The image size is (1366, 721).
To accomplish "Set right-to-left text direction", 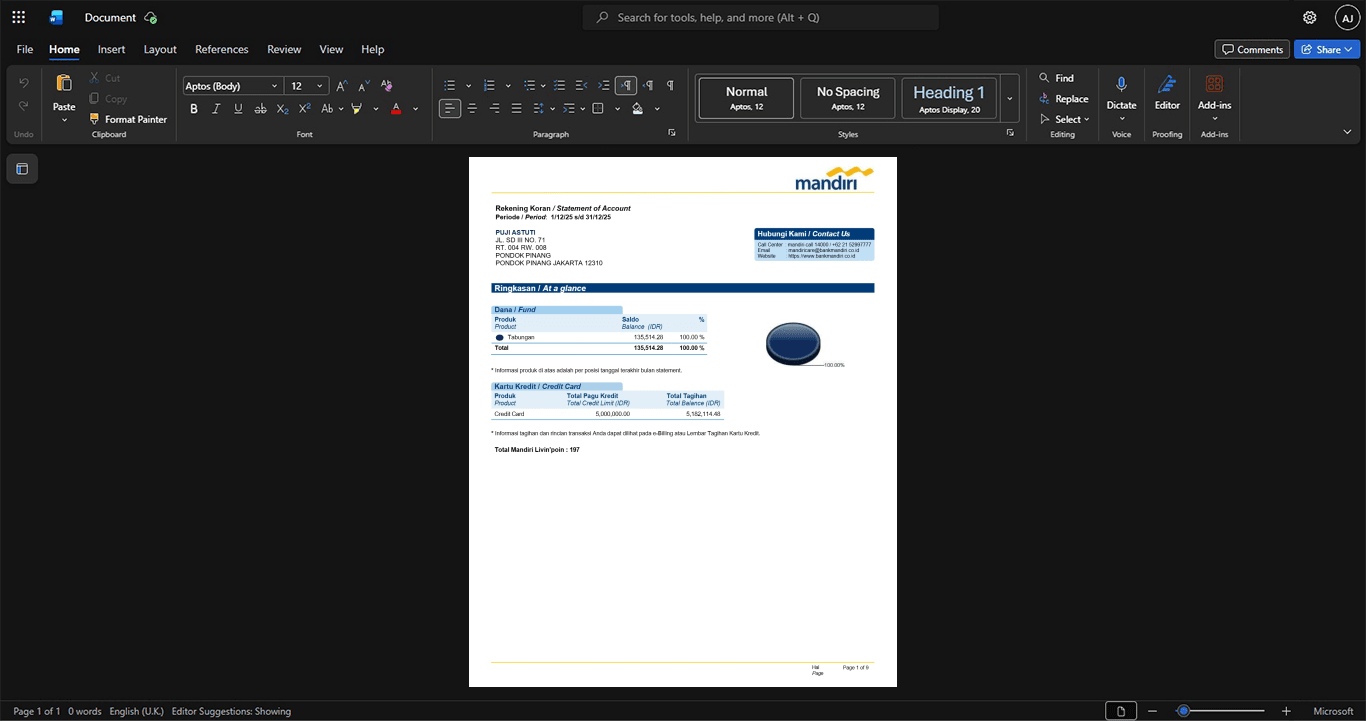I will (648, 86).
